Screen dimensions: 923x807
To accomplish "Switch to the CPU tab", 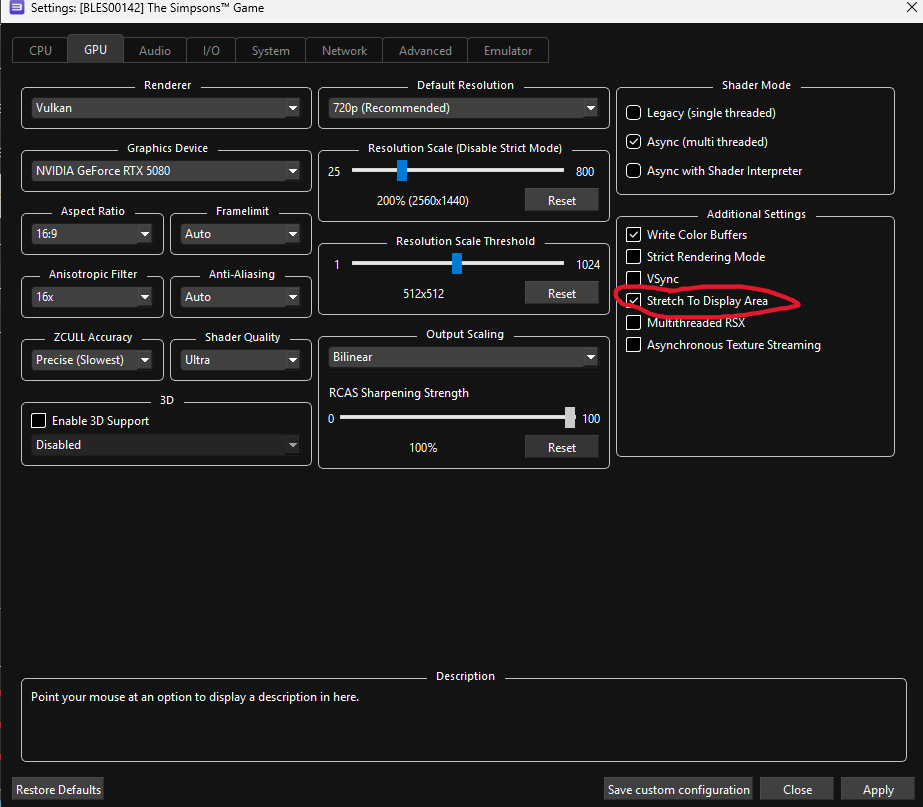I will click(x=41, y=51).
